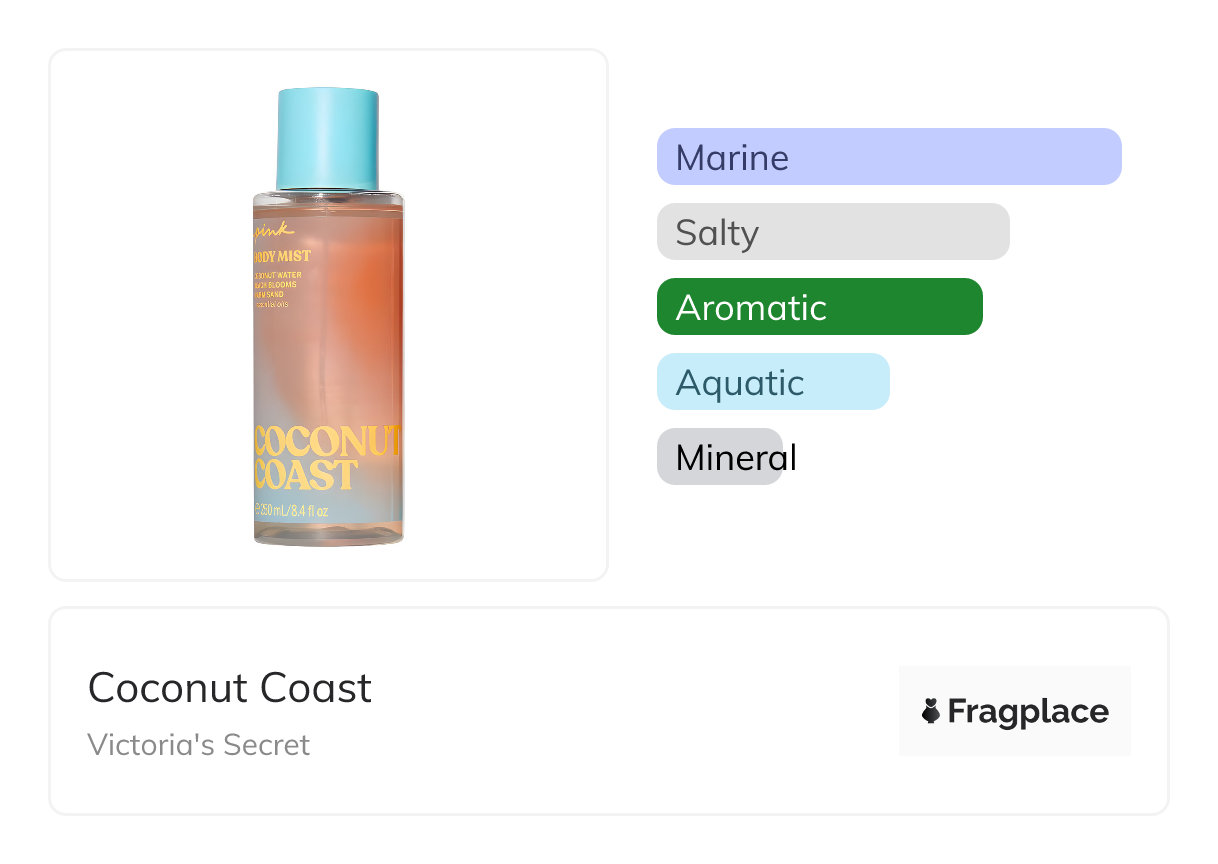Click the scent ingredients list on bottle

coord(282,290)
